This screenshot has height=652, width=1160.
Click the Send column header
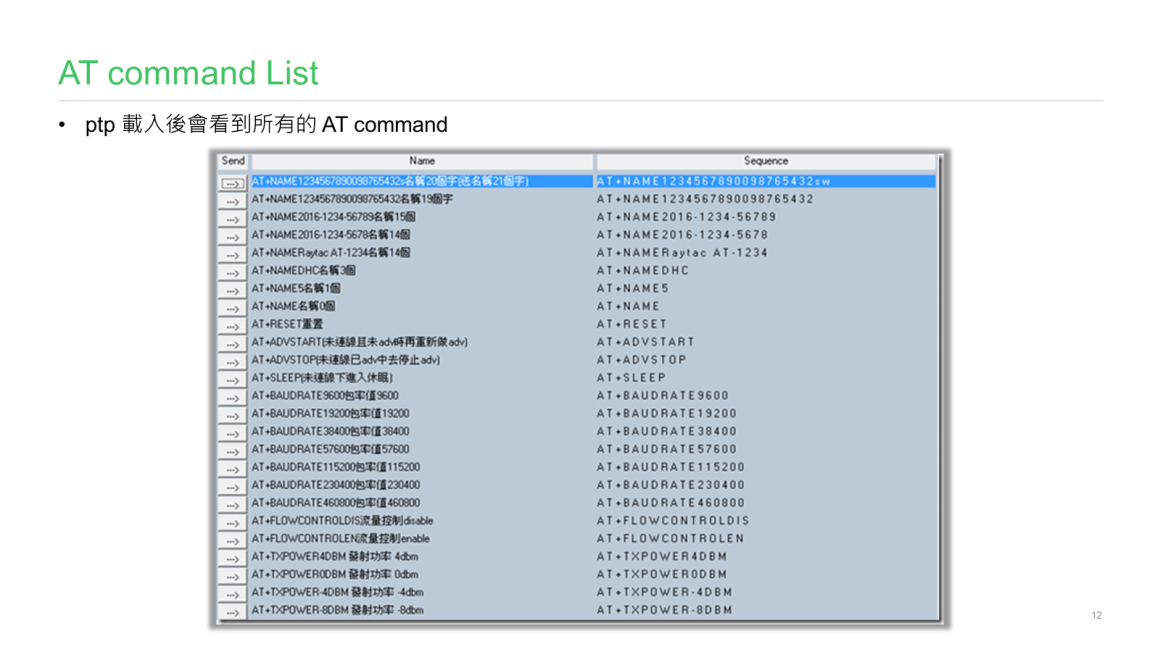click(x=233, y=161)
